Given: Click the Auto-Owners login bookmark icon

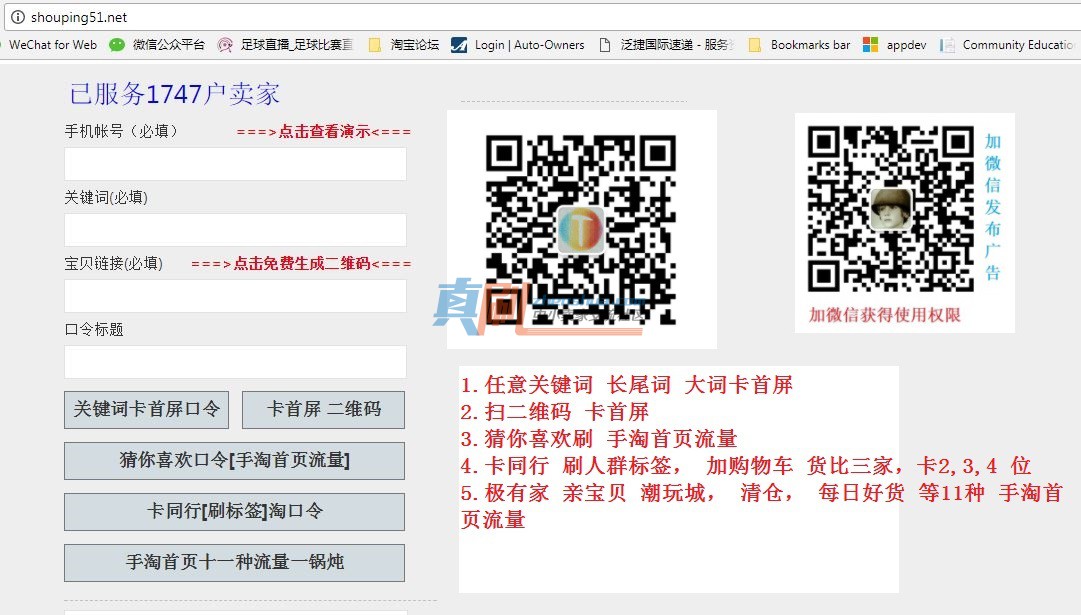Looking at the screenshot, I should point(458,45).
